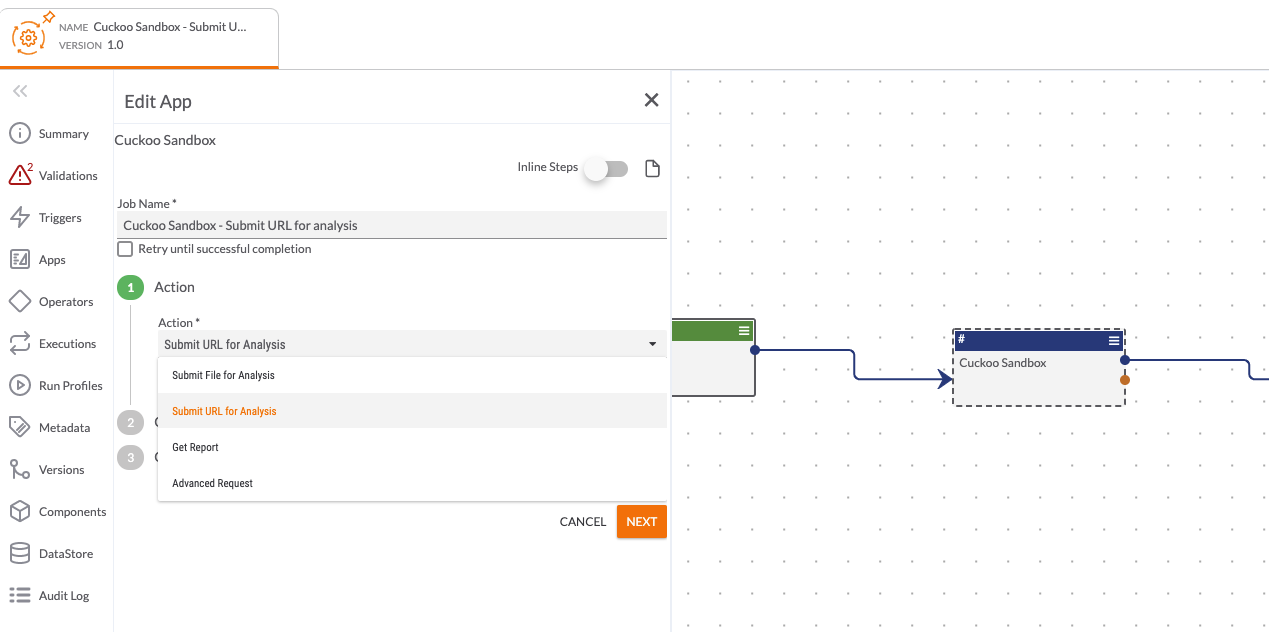The width and height of the screenshot is (1269, 632).
Task: Click the Executions arrows icon
Action: tap(20, 344)
